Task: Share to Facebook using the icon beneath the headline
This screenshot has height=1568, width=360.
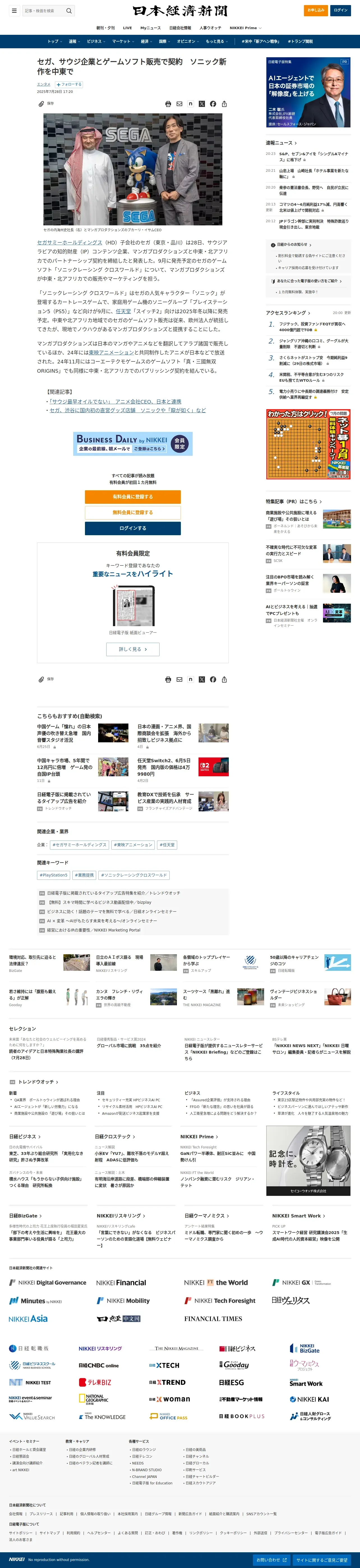Action: 213,104
